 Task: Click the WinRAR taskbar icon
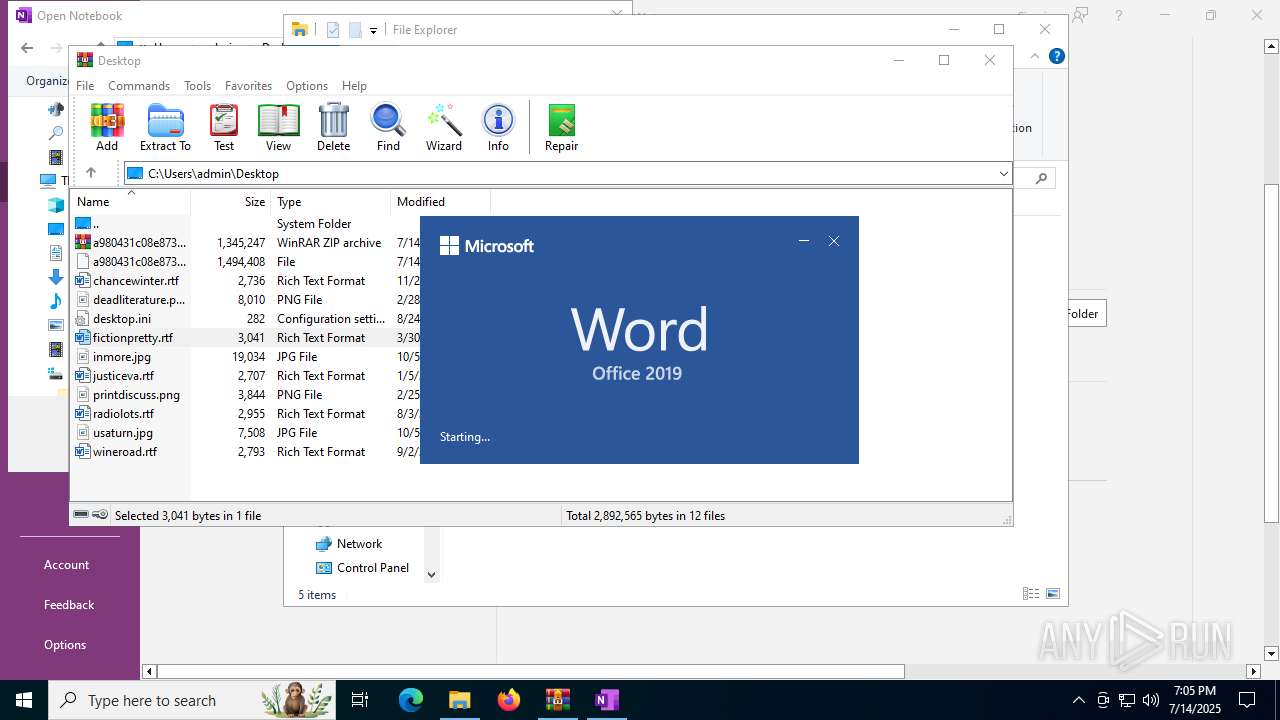[557, 700]
